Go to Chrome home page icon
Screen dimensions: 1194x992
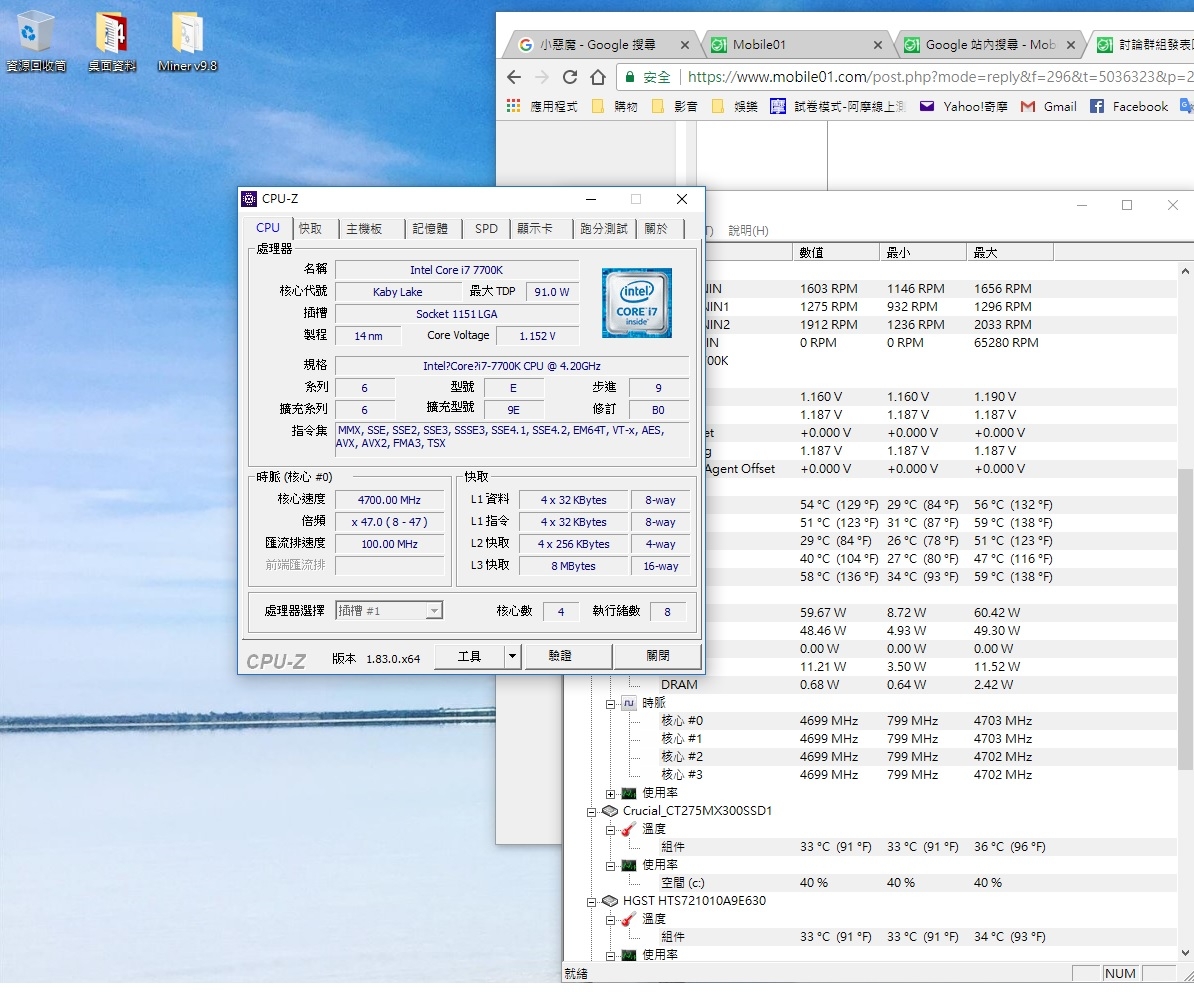click(x=598, y=77)
